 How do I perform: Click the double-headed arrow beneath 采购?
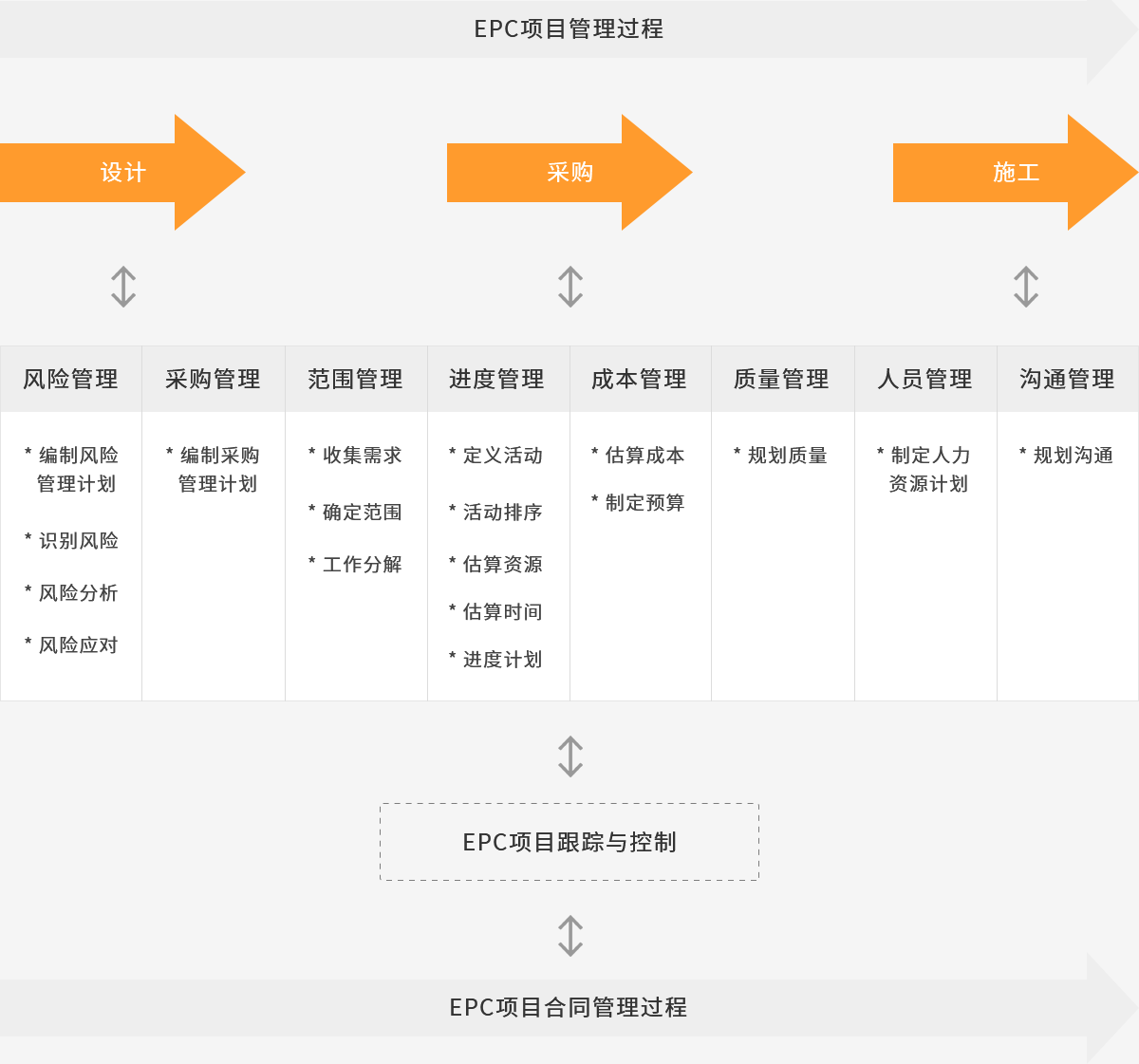[x=570, y=287]
